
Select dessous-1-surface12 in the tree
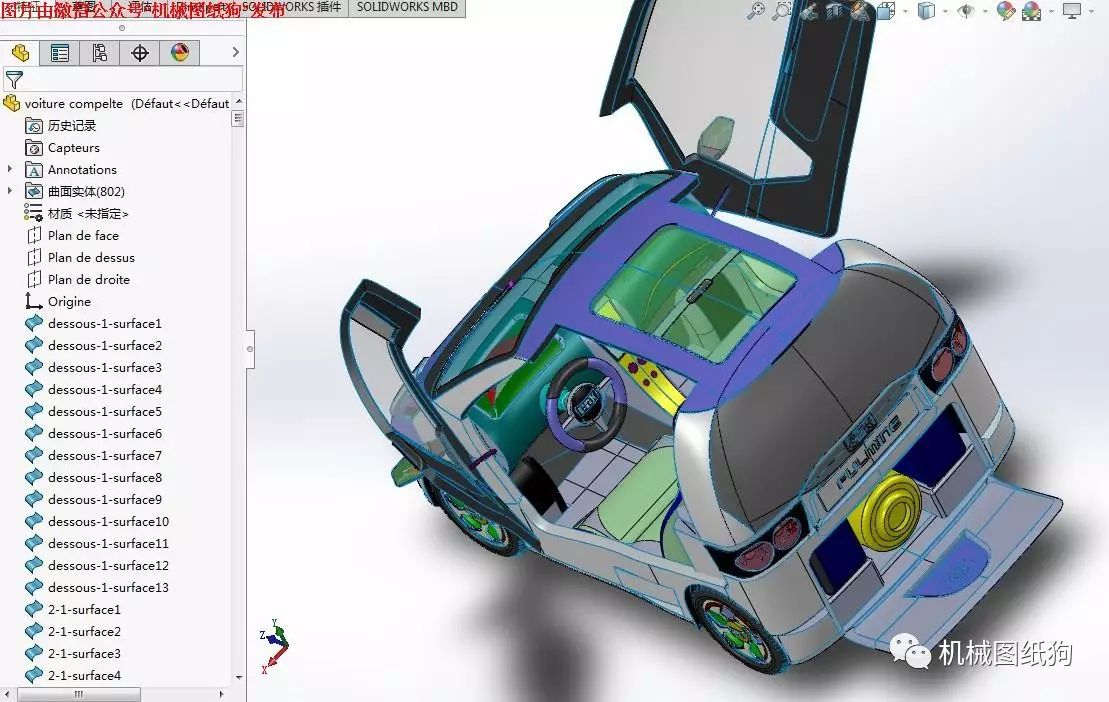tap(97, 565)
